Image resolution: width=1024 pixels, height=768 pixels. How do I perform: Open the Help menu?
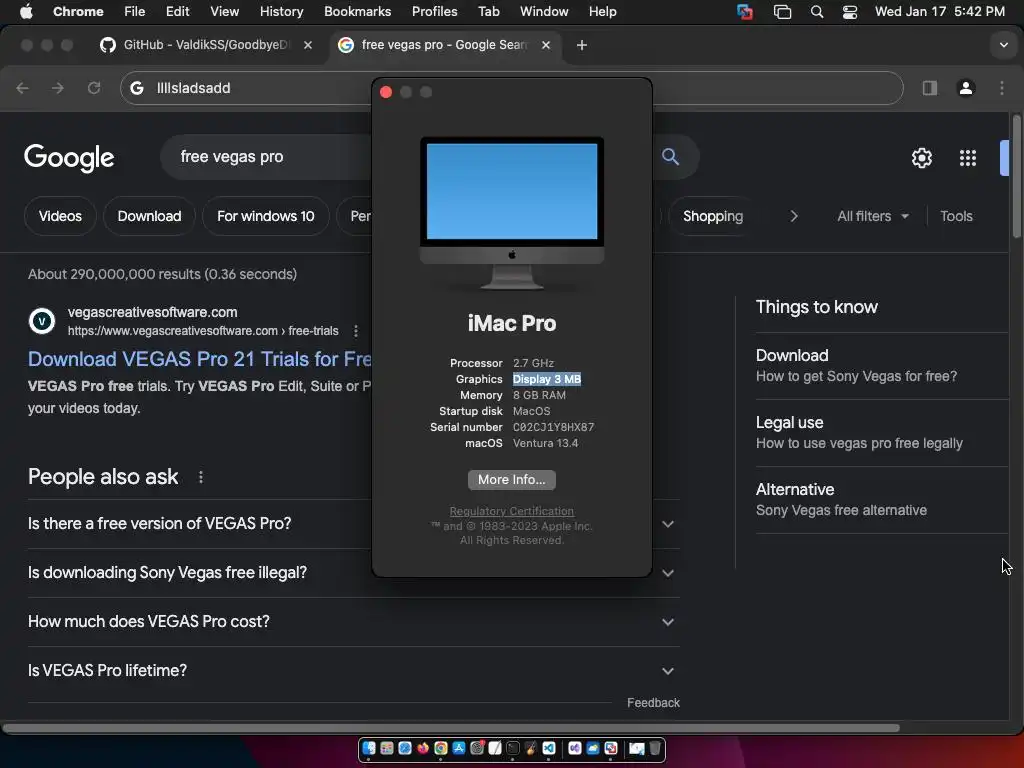pos(602,12)
